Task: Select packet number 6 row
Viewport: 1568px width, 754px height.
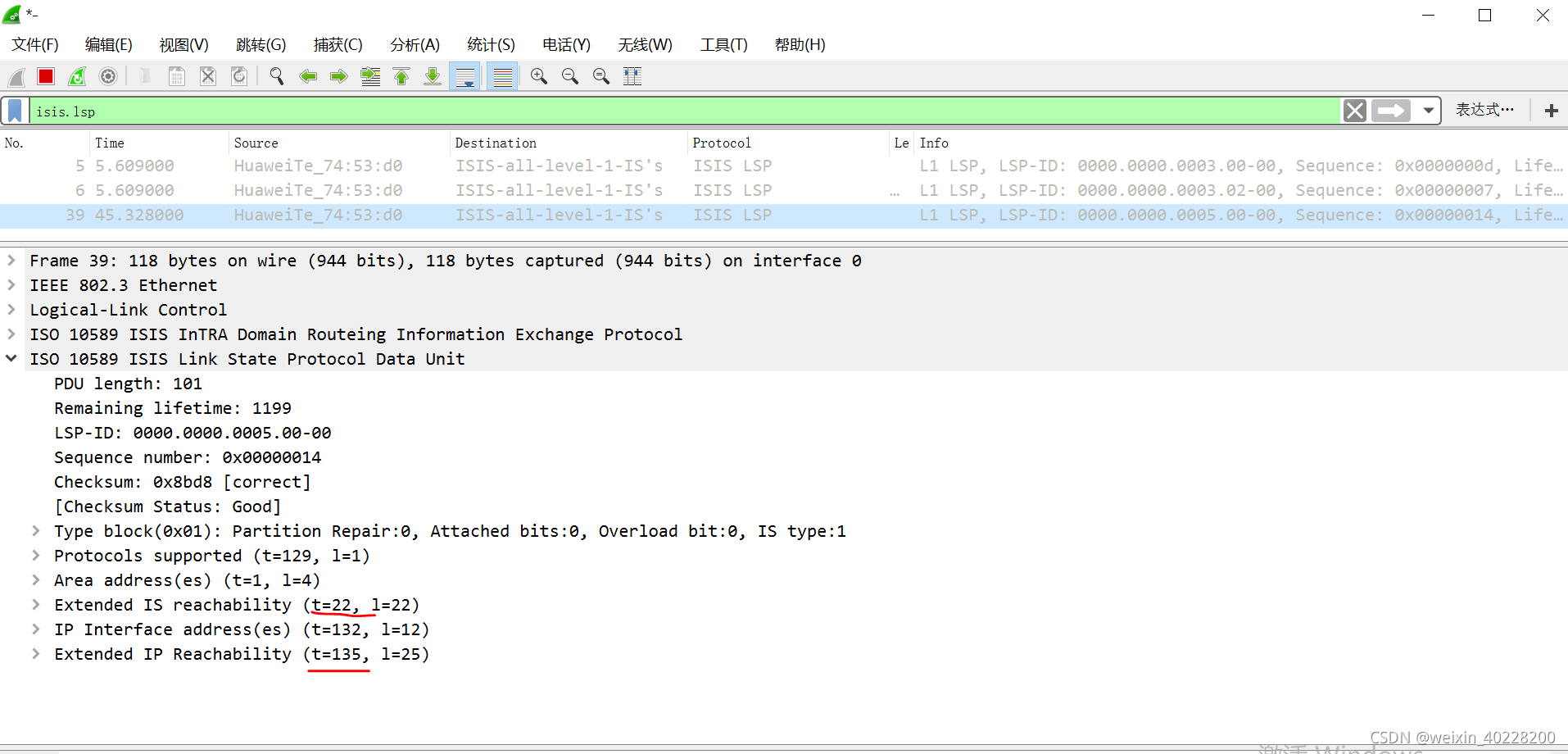Action: (784, 190)
